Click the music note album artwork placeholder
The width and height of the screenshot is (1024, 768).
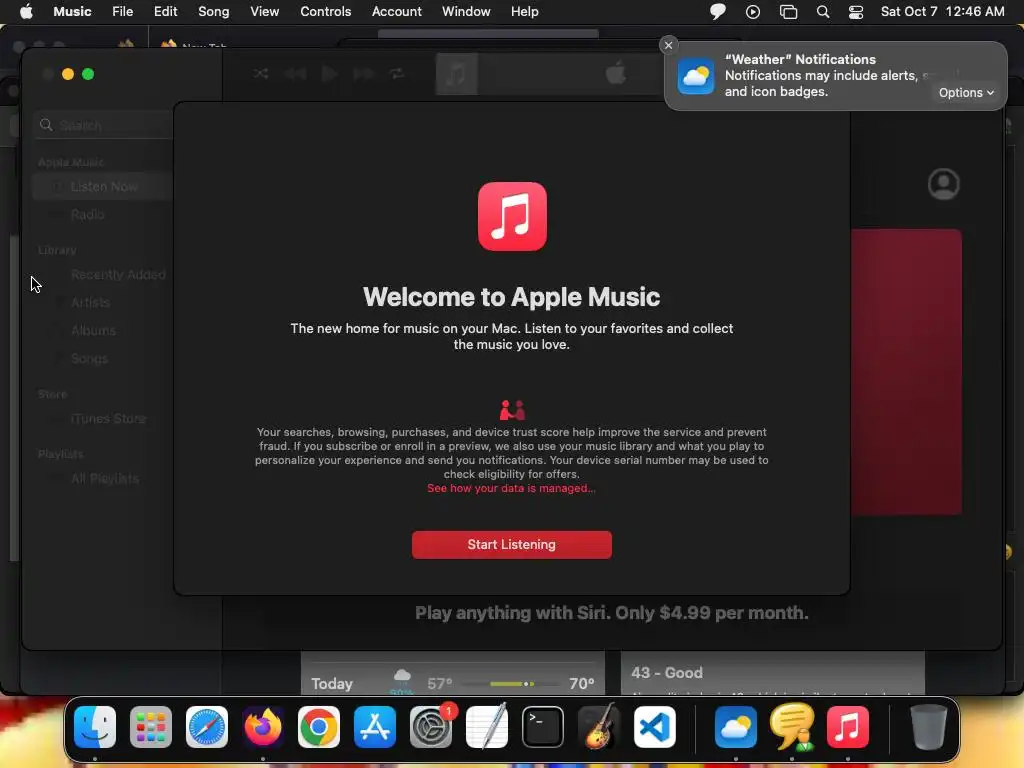[x=456, y=73]
